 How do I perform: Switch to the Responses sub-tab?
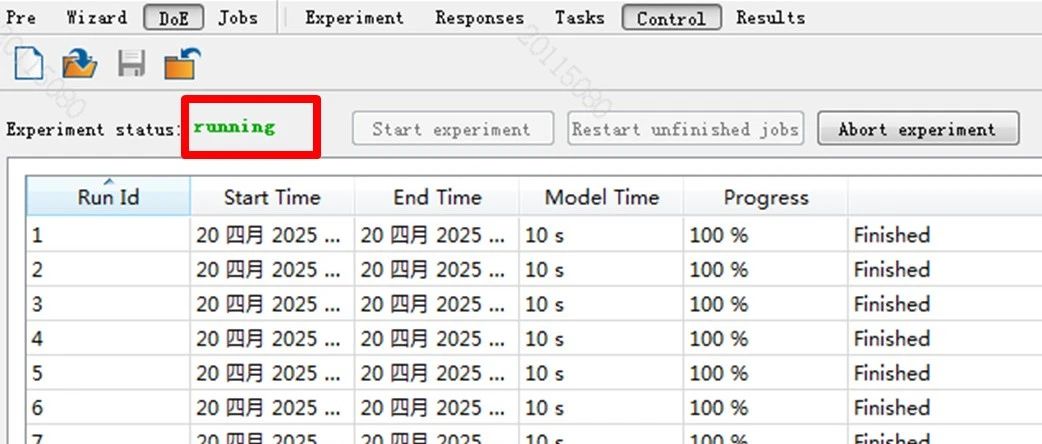pos(479,18)
